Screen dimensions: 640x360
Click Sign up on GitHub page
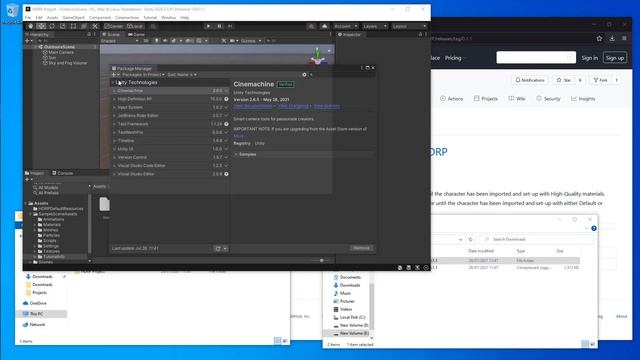[x=615, y=58]
